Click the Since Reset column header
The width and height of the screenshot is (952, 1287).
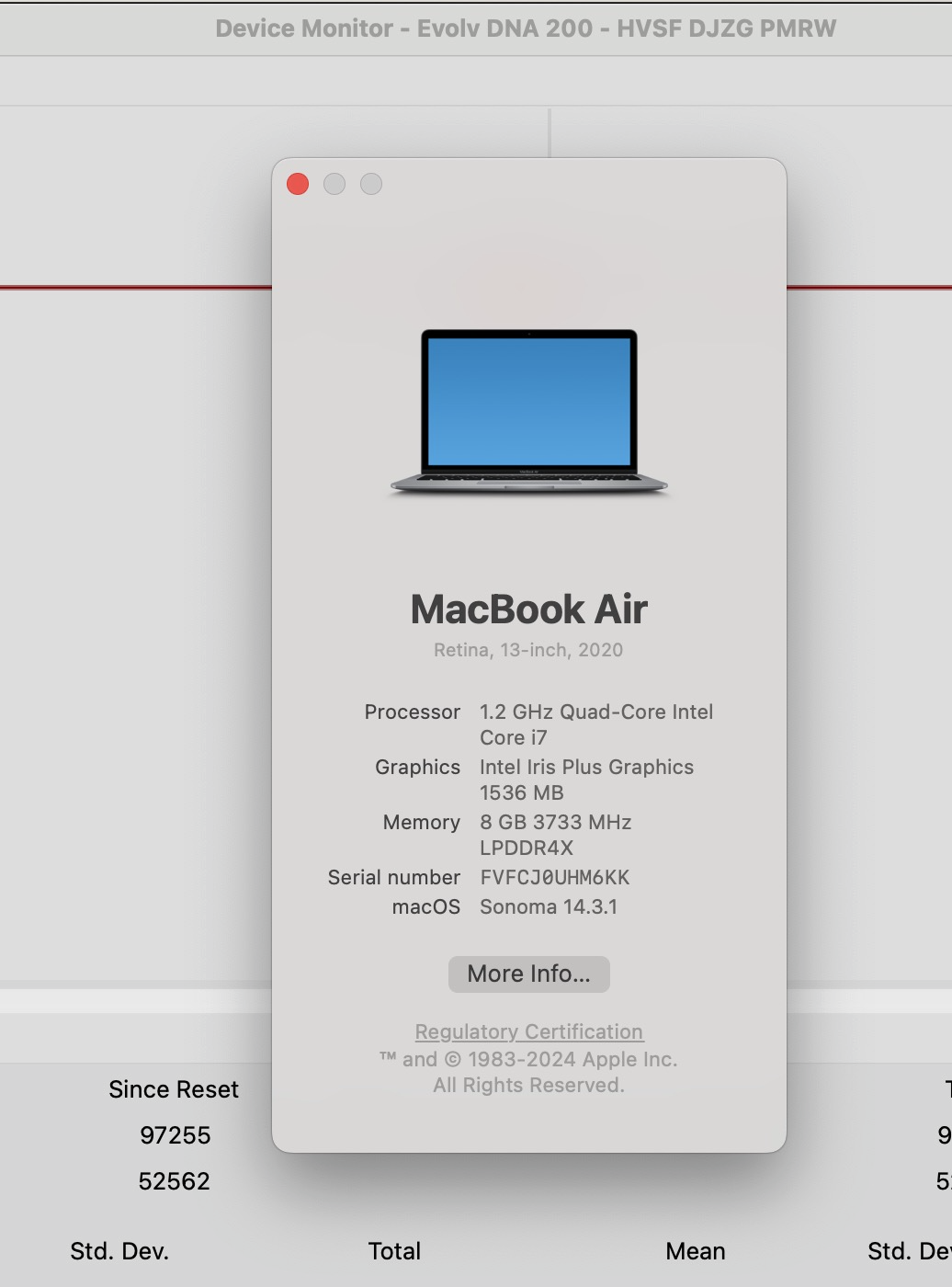(x=174, y=1089)
